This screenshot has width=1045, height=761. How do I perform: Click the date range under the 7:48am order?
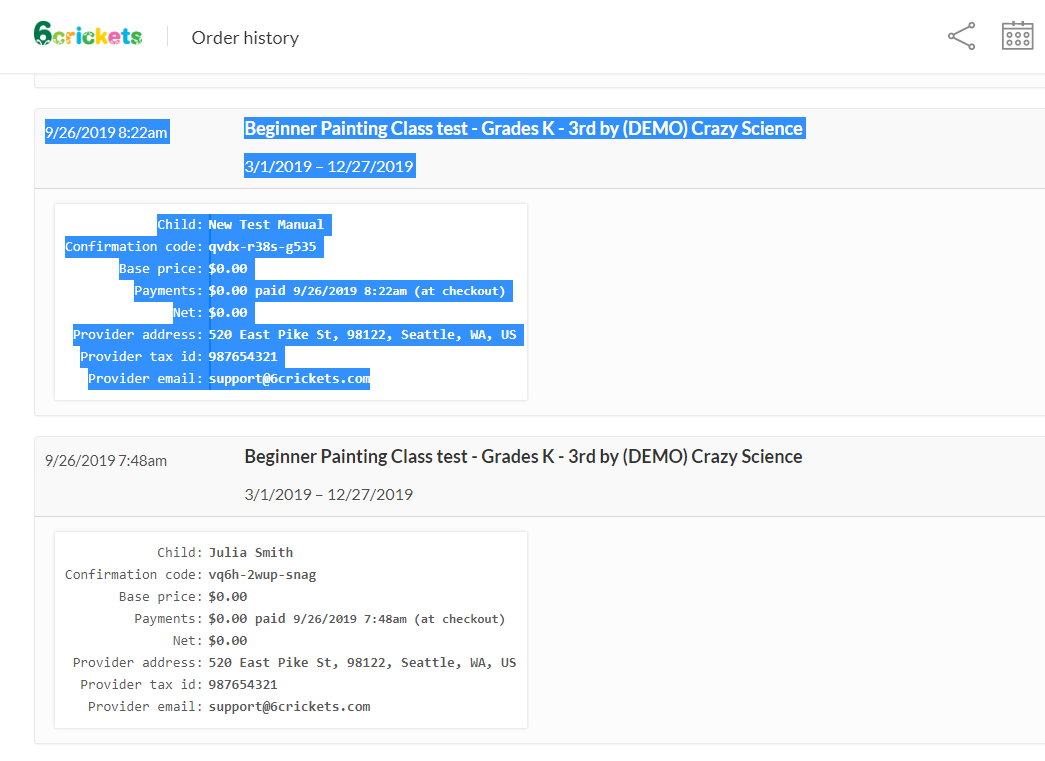329,495
